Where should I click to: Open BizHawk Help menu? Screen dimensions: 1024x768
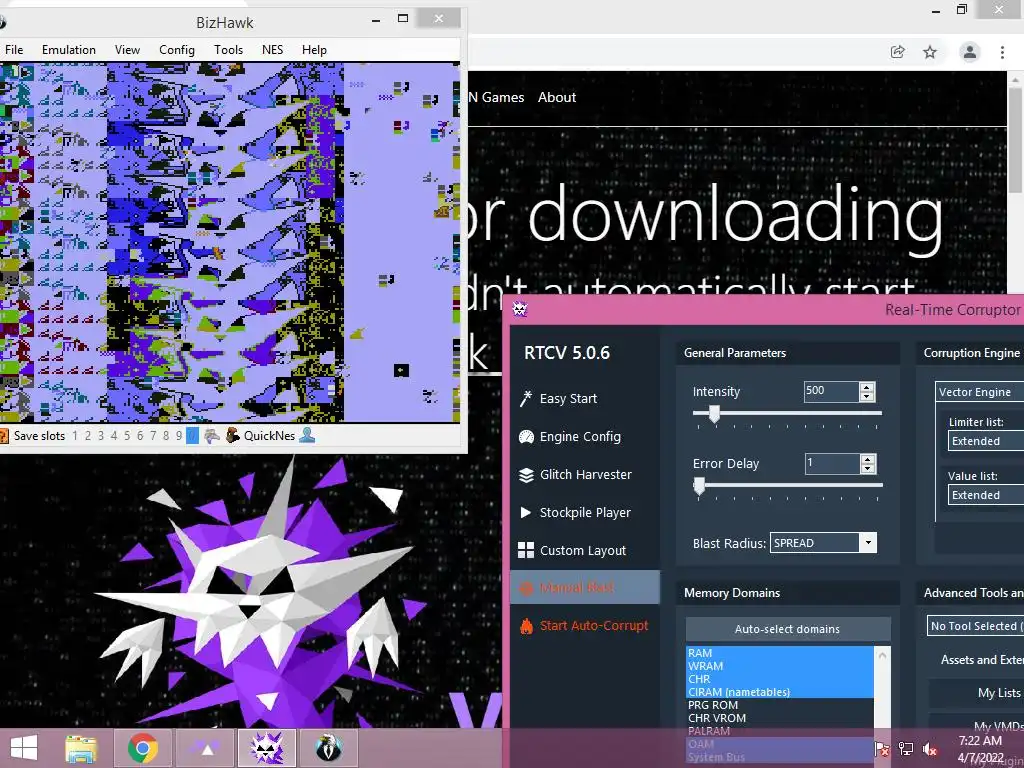coord(314,50)
